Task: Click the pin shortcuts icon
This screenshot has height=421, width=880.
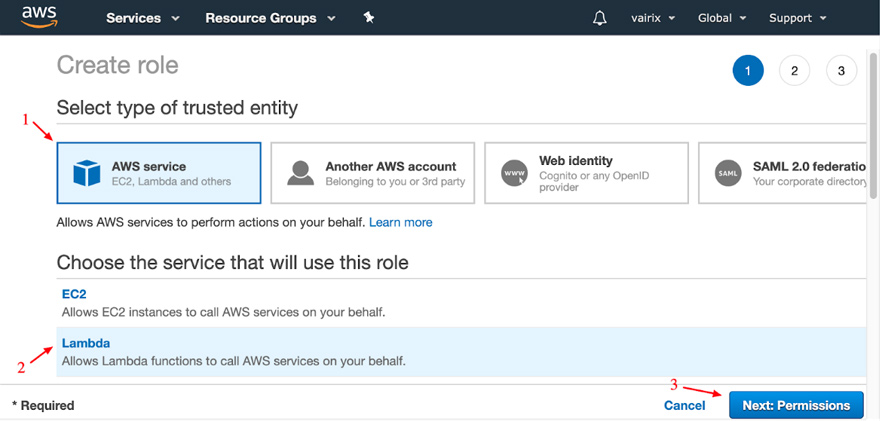Action: pos(368,18)
